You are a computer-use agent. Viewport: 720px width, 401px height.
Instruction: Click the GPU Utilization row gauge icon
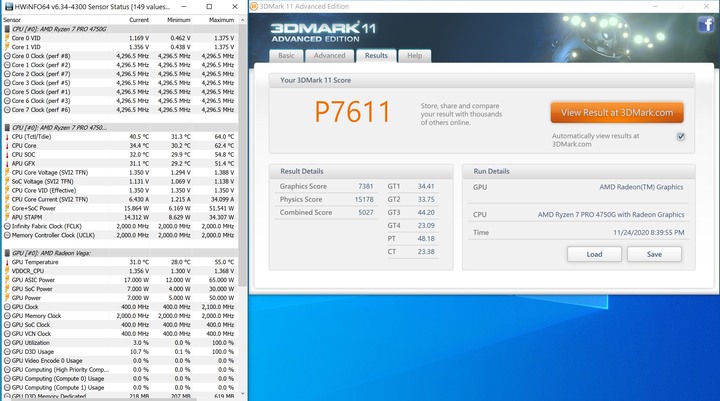coord(7,343)
